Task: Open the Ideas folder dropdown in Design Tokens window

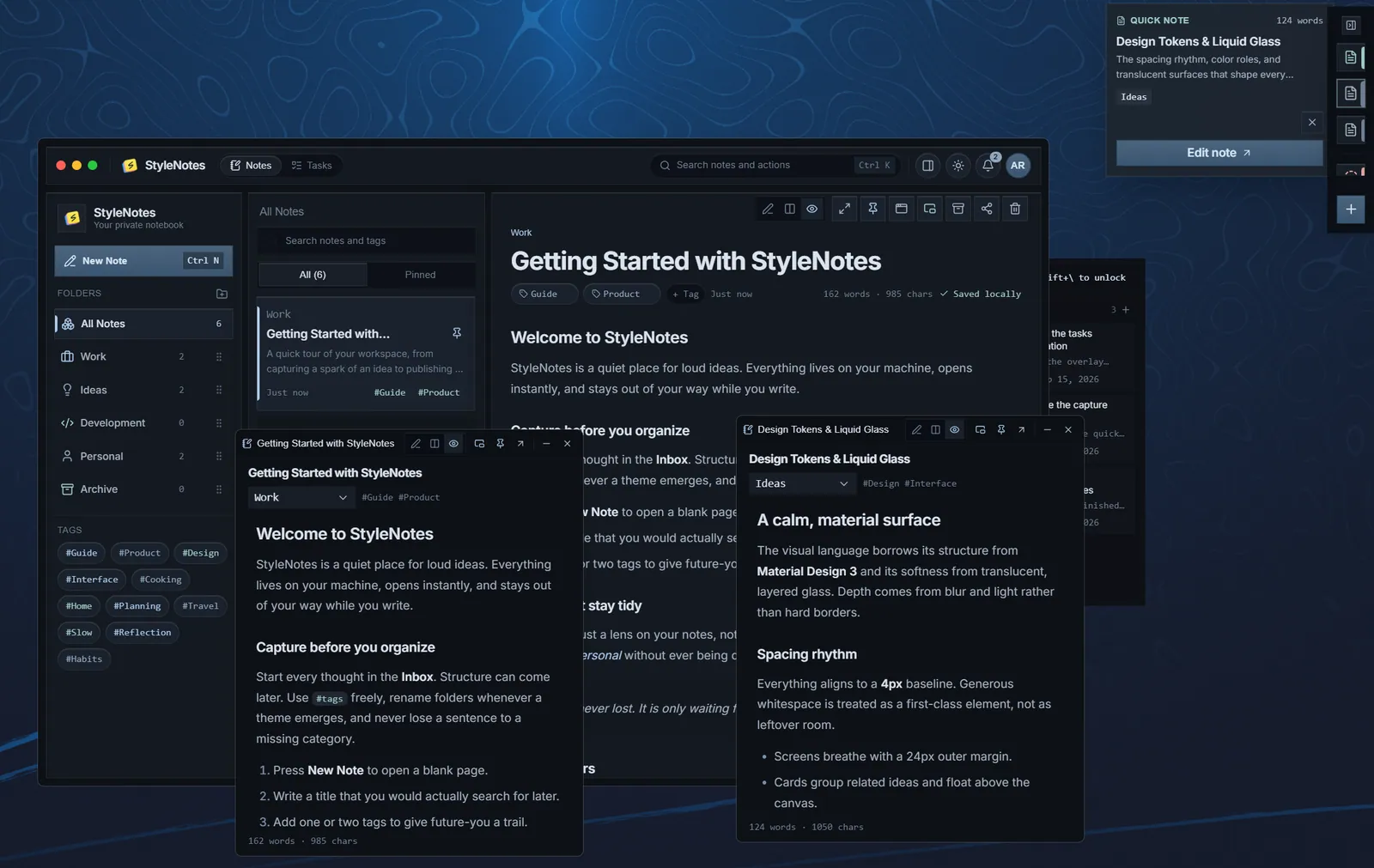Action: click(x=802, y=483)
